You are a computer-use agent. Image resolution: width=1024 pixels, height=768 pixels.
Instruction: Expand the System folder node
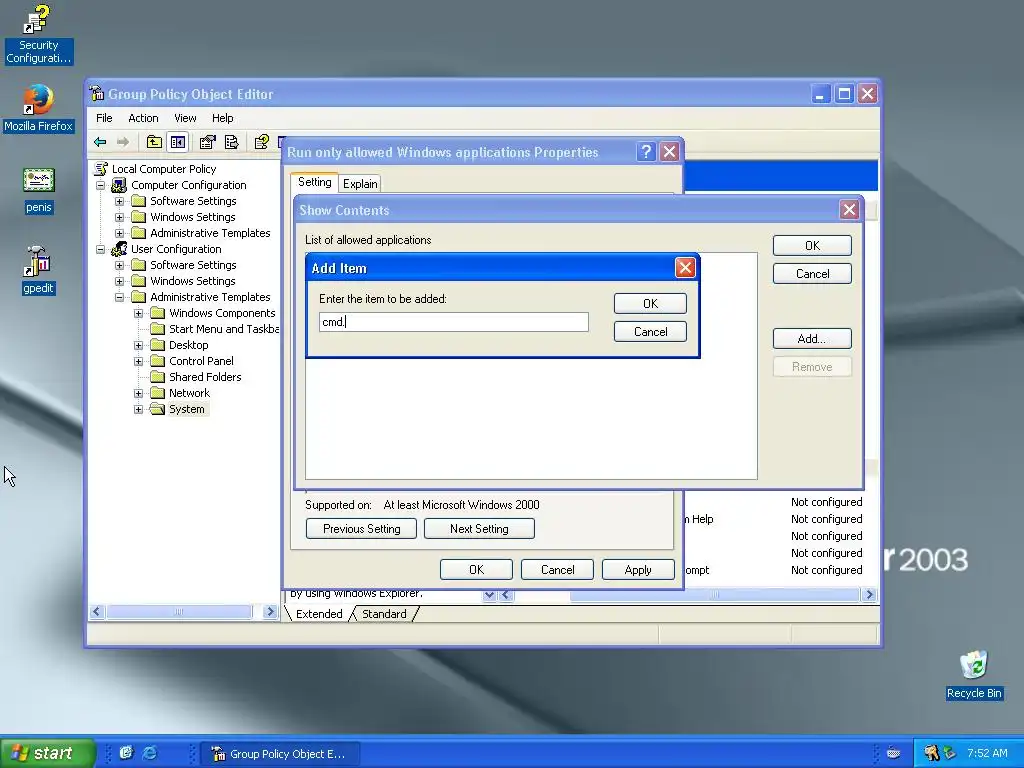pos(138,409)
